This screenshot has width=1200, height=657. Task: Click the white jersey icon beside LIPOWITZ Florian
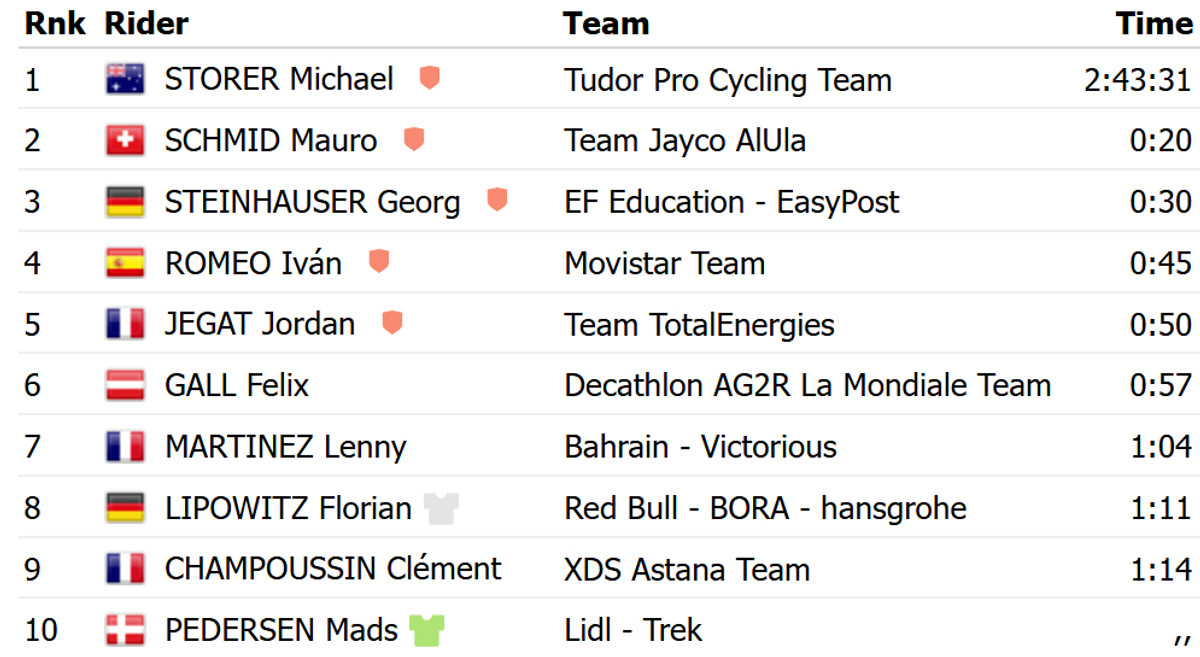[x=441, y=508]
